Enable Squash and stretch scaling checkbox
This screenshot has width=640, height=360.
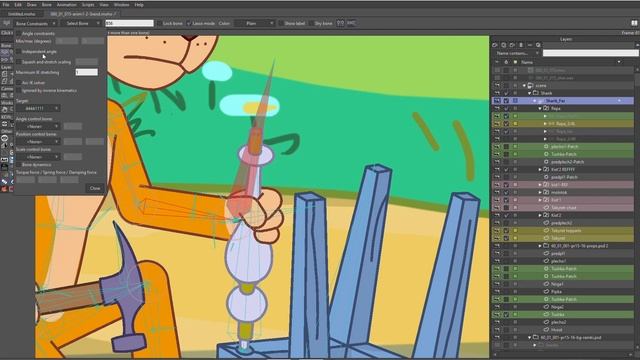[18, 62]
